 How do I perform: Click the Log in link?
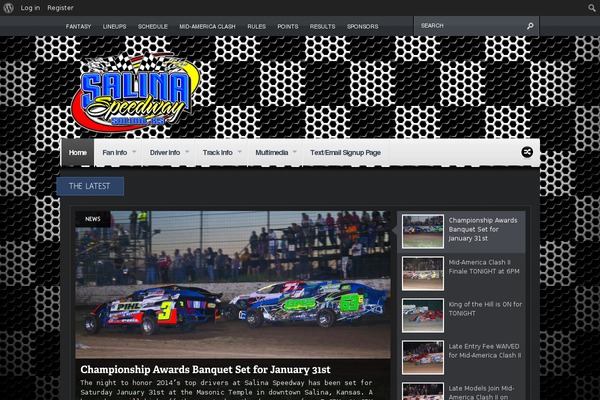point(30,8)
